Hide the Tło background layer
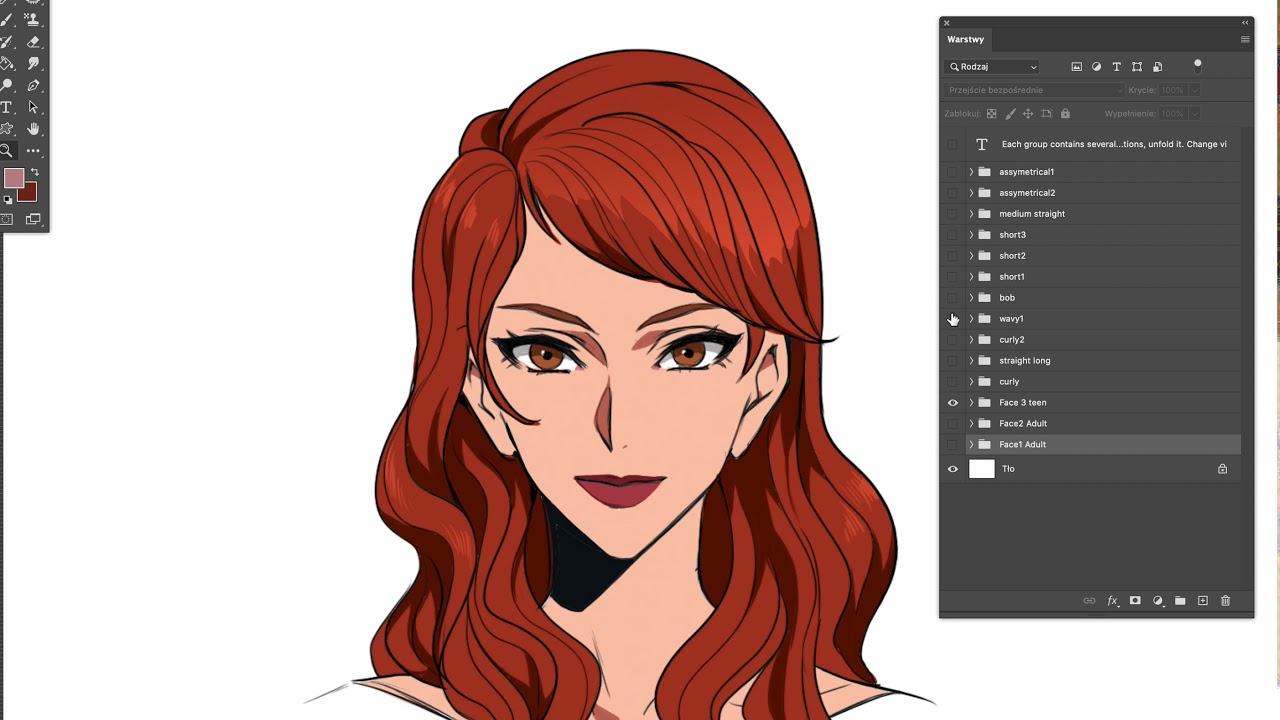The image size is (1280, 720). pos(952,469)
